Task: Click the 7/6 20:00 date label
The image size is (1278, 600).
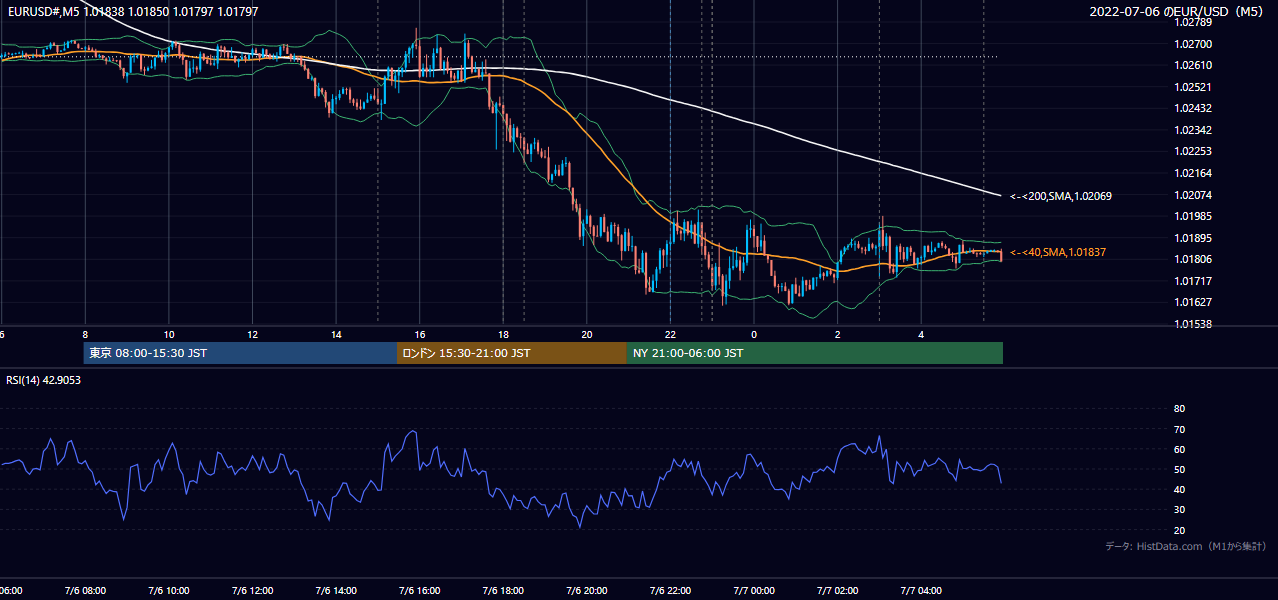Action: pyautogui.click(x=587, y=591)
